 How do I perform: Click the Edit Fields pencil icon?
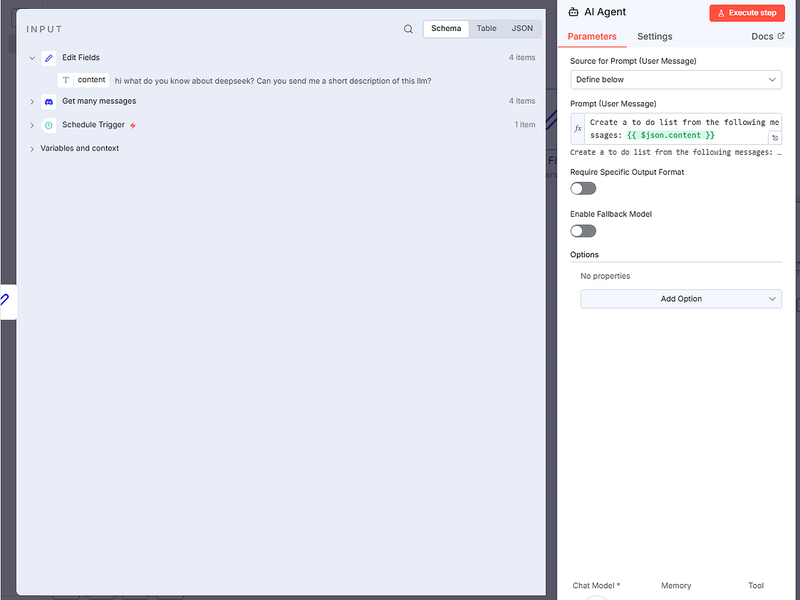(49, 58)
